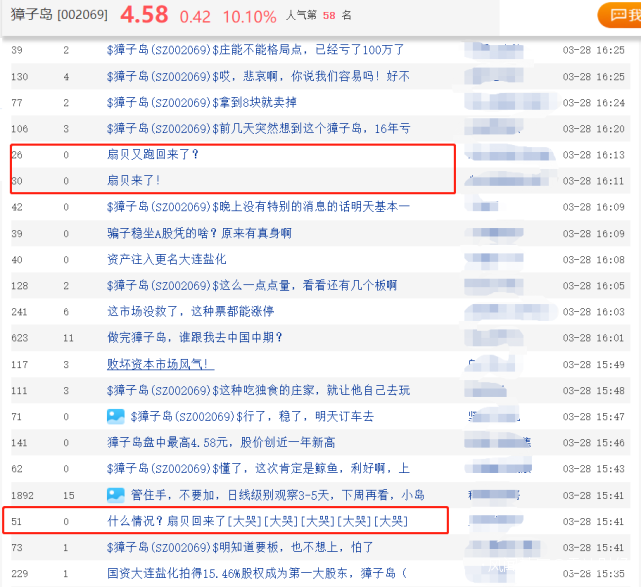Image resolution: width=641 pixels, height=587 pixels.
Task: Open underlined post 败坏资本市场风气!
Action: click(x=160, y=364)
